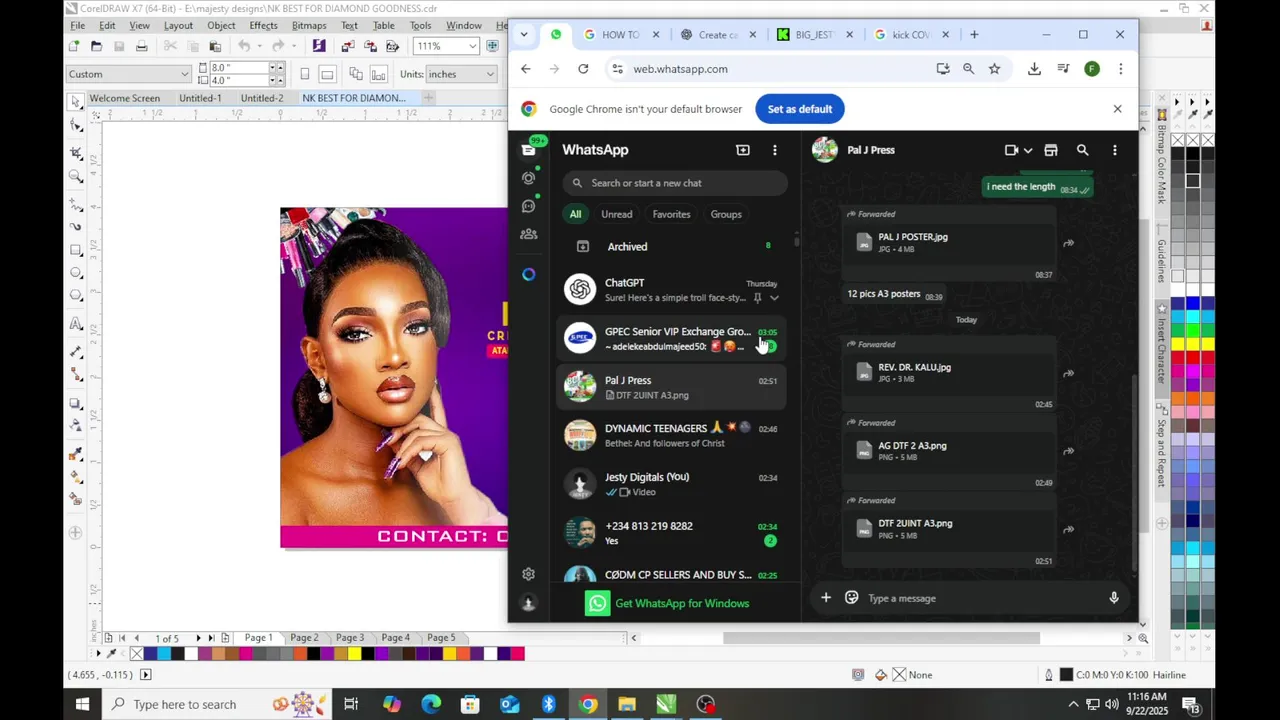Switch to Untitled-1 document tab
Screen dimensions: 1280x720
(x=200, y=98)
